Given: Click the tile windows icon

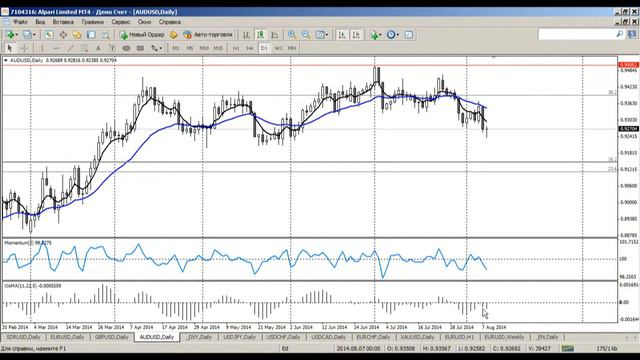Looking at the screenshot, I should 320,35.
